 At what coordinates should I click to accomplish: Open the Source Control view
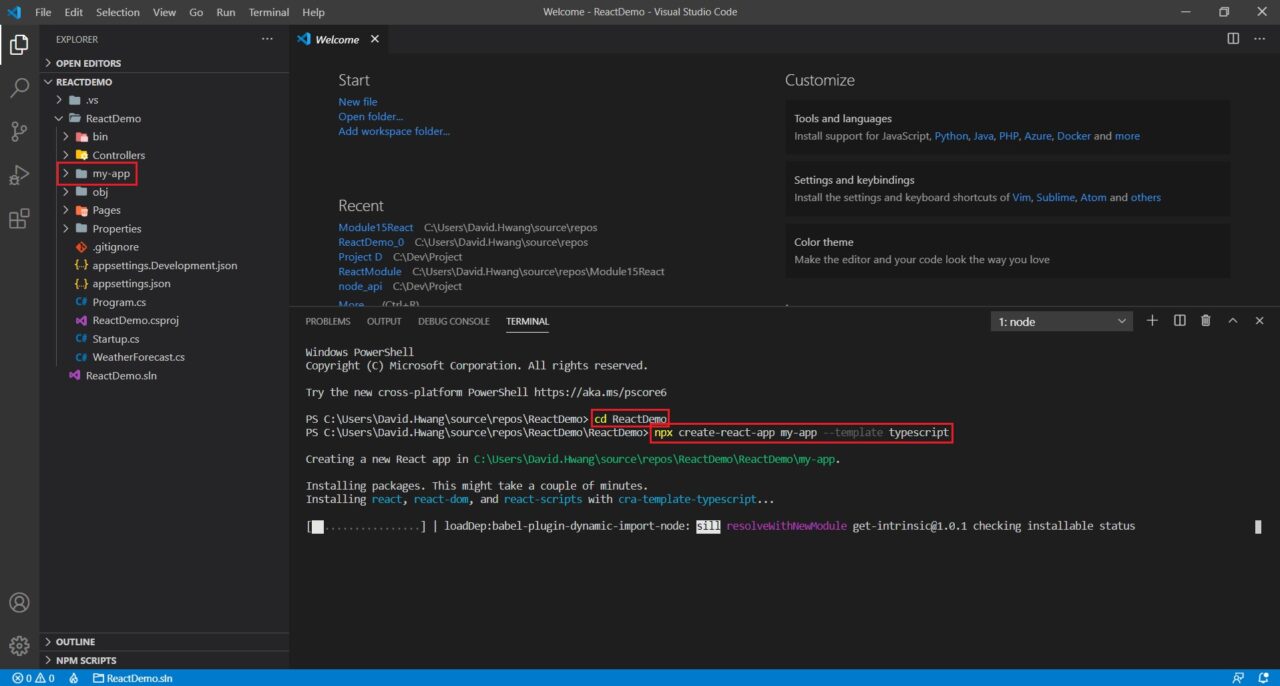(19, 132)
